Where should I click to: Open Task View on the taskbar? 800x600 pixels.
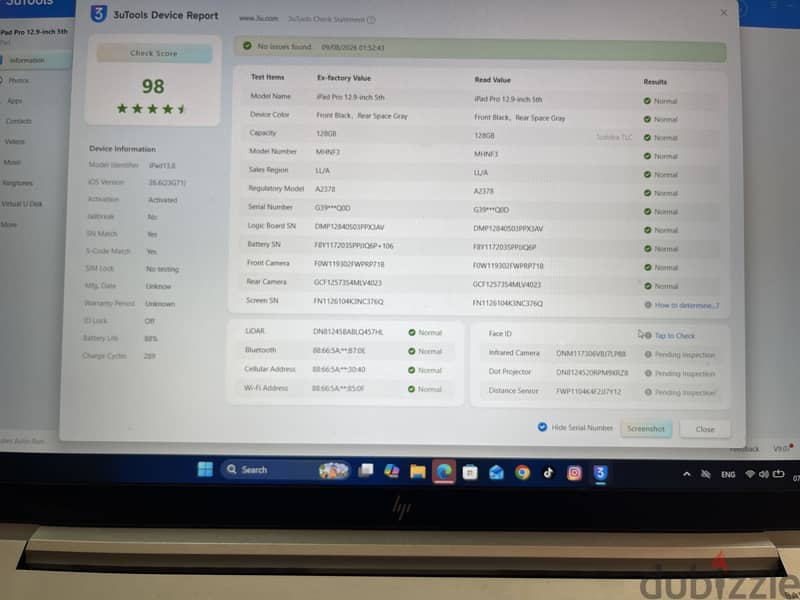[365, 470]
